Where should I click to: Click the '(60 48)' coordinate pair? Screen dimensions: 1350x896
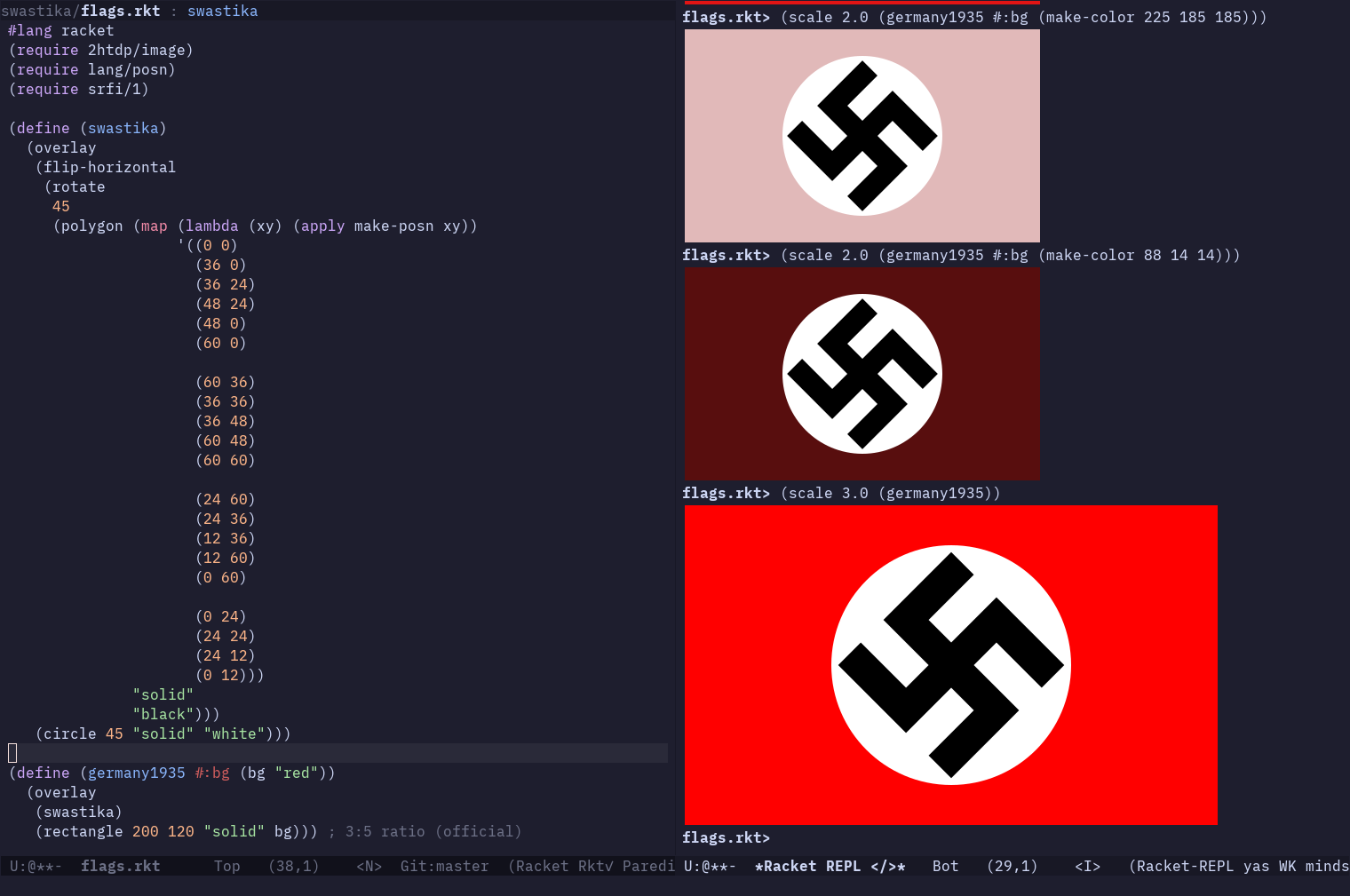(226, 440)
